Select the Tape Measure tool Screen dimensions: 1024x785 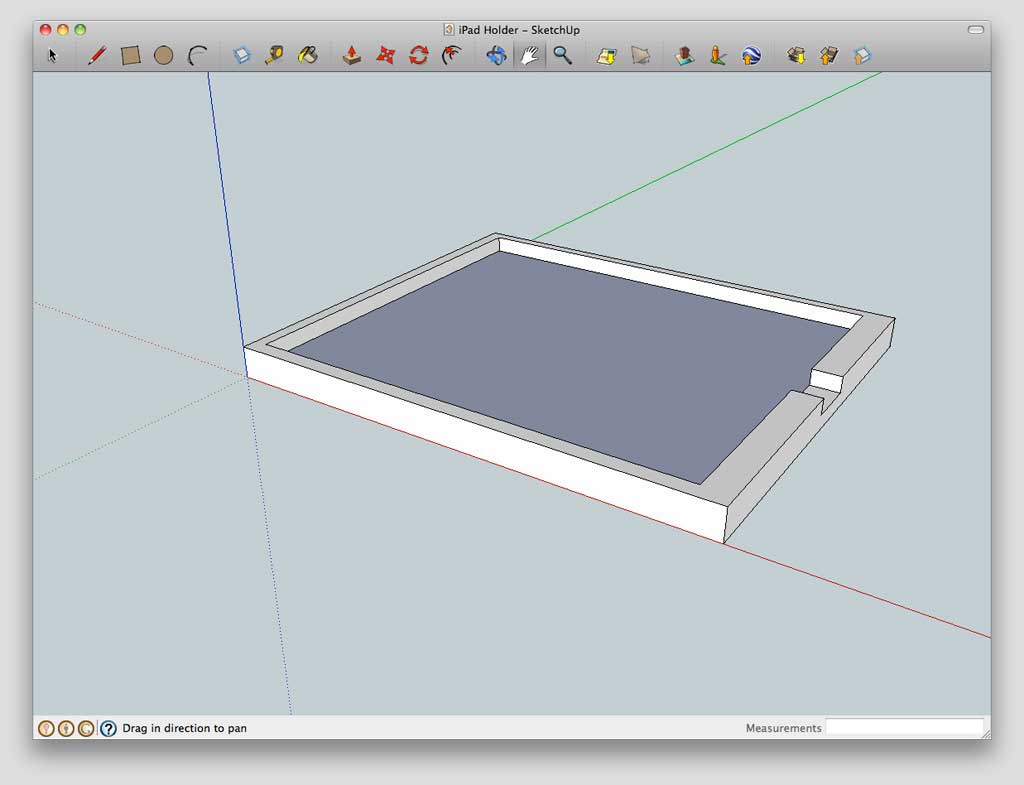(x=274, y=55)
